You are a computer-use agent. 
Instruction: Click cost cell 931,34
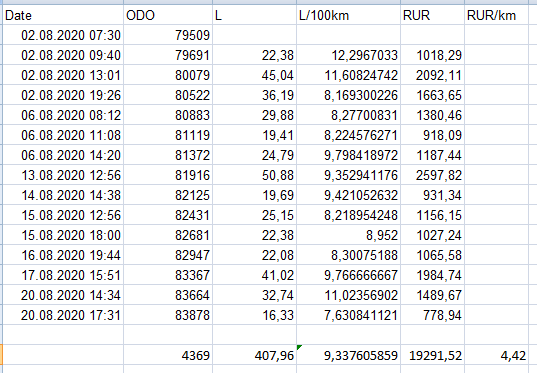(x=432, y=195)
